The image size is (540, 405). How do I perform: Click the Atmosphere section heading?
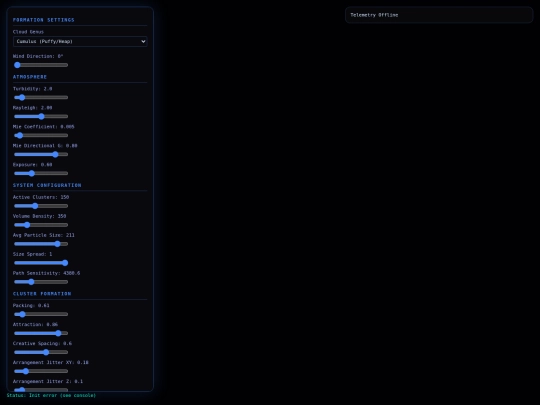pyautogui.click(x=30, y=77)
